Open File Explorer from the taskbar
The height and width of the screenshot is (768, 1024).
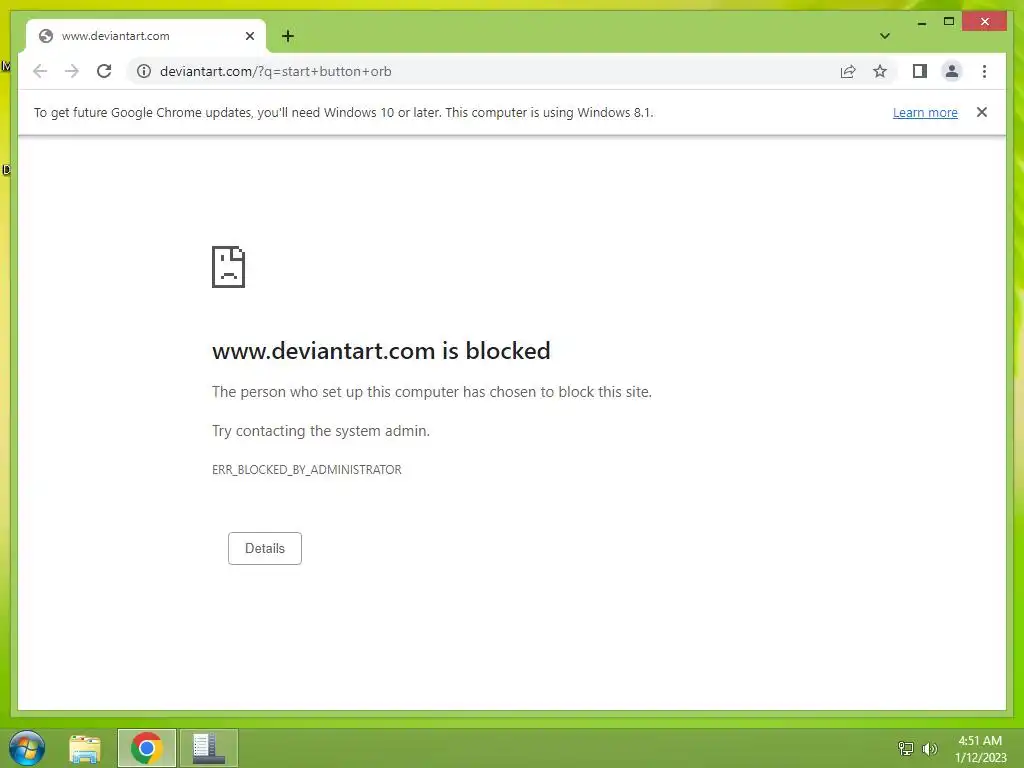pos(85,748)
